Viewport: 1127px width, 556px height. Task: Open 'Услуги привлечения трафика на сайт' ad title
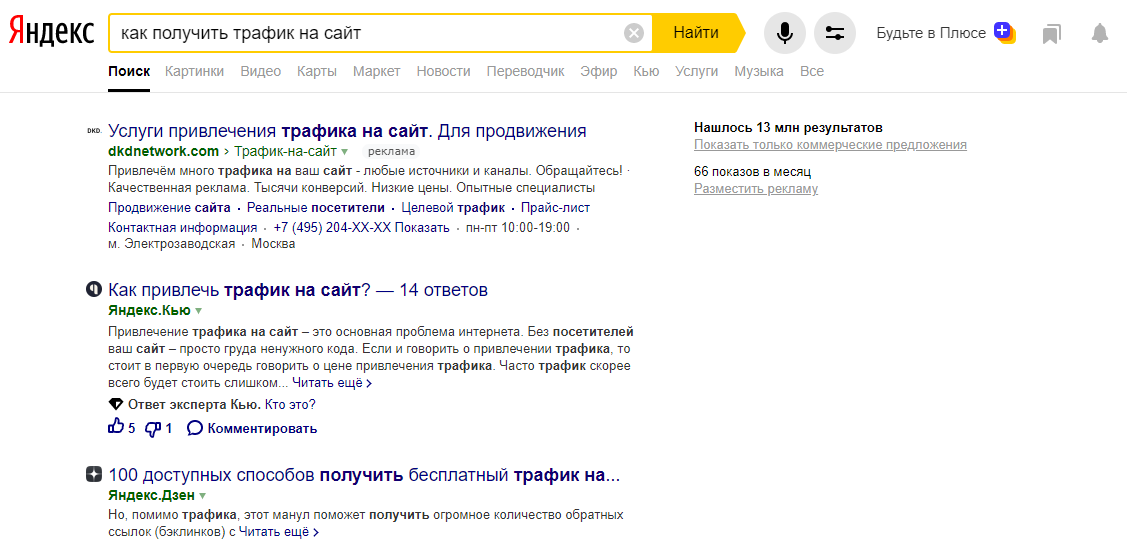pyautogui.click(x=347, y=131)
